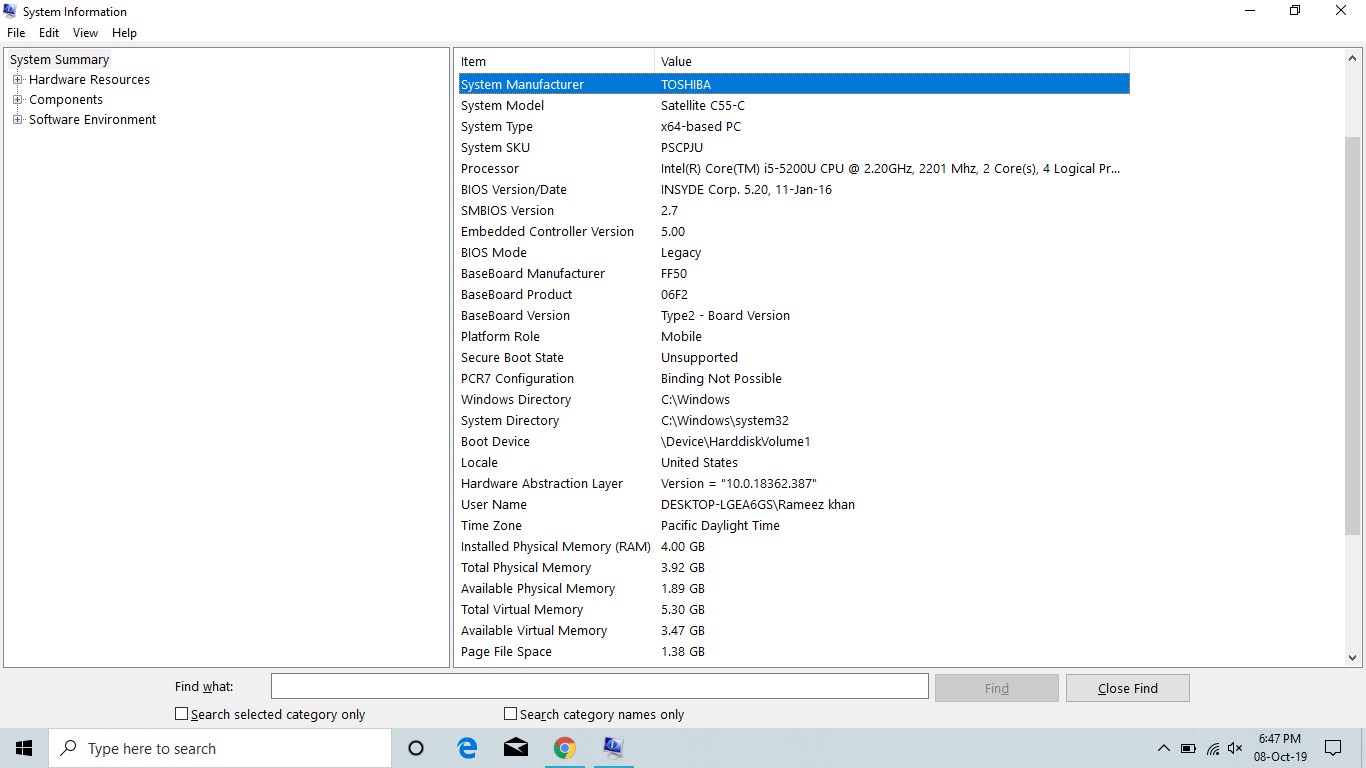Open Mail app from taskbar
The width and height of the screenshot is (1366, 768).
[516, 748]
